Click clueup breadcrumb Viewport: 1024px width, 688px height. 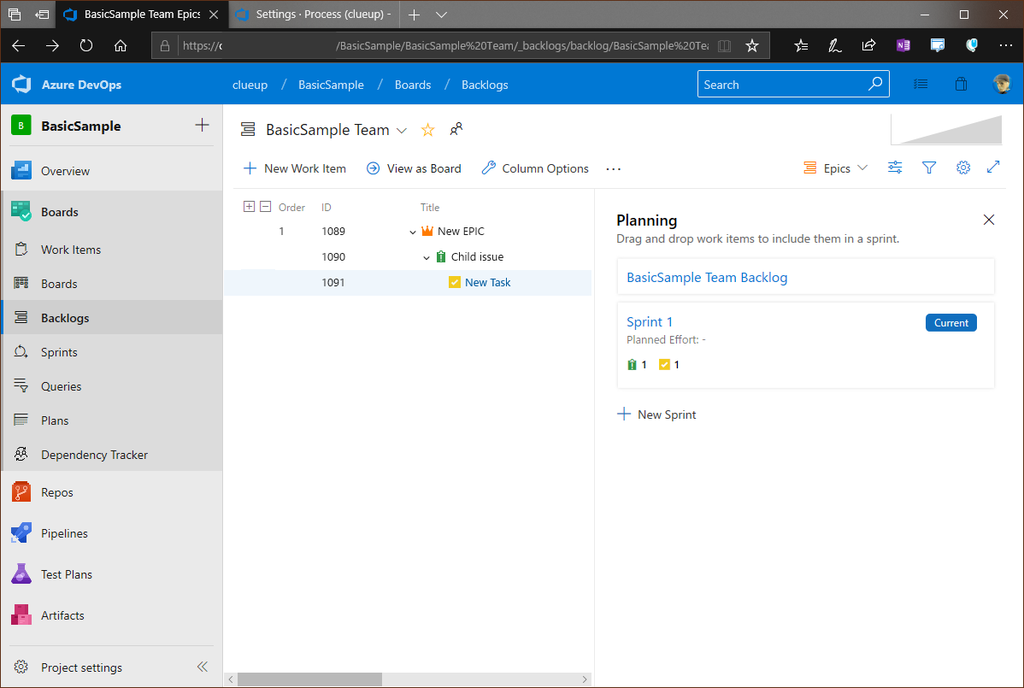(x=250, y=85)
